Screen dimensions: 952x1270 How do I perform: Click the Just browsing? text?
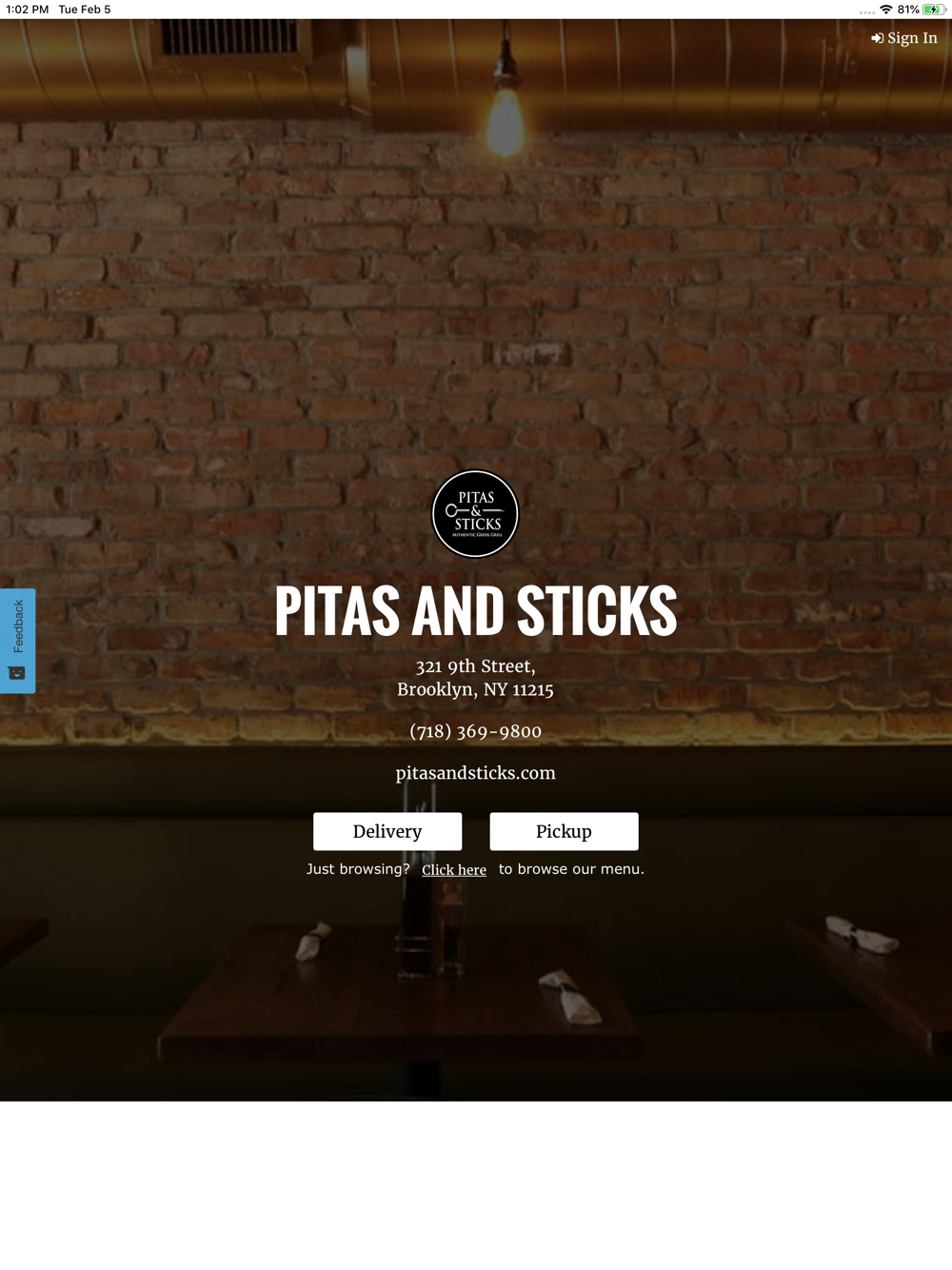(358, 869)
